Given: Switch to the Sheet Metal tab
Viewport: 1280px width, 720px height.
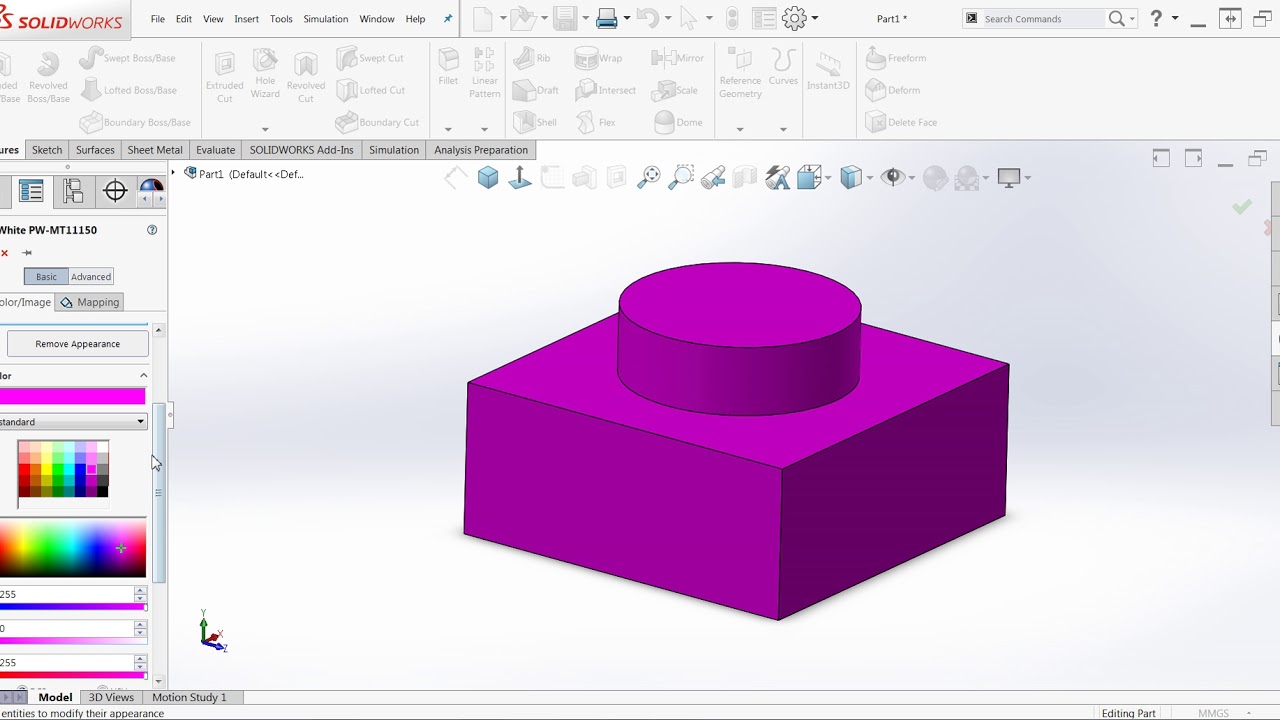Looking at the screenshot, I should click(x=155, y=150).
